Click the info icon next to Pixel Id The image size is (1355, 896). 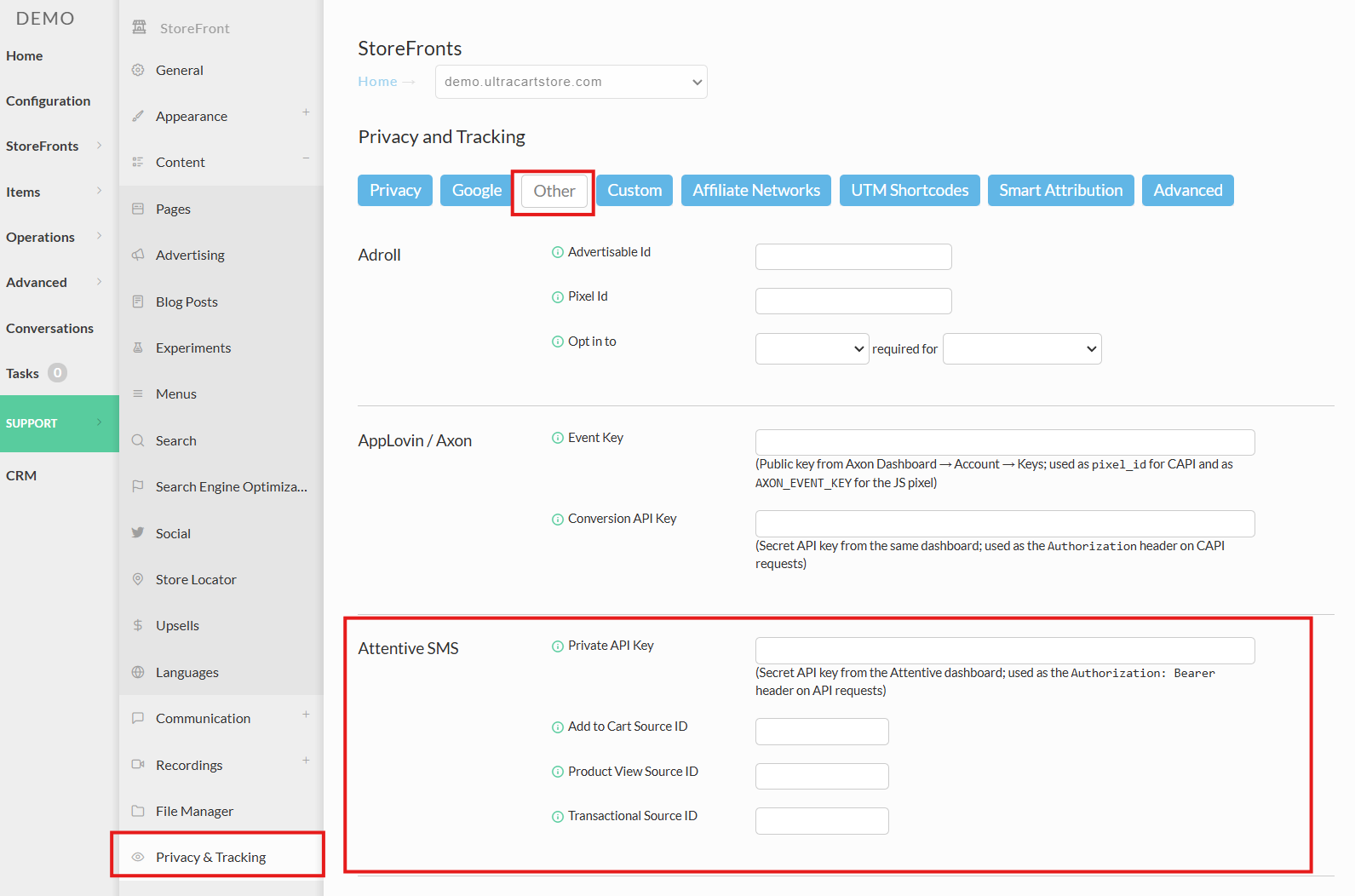[558, 297]
